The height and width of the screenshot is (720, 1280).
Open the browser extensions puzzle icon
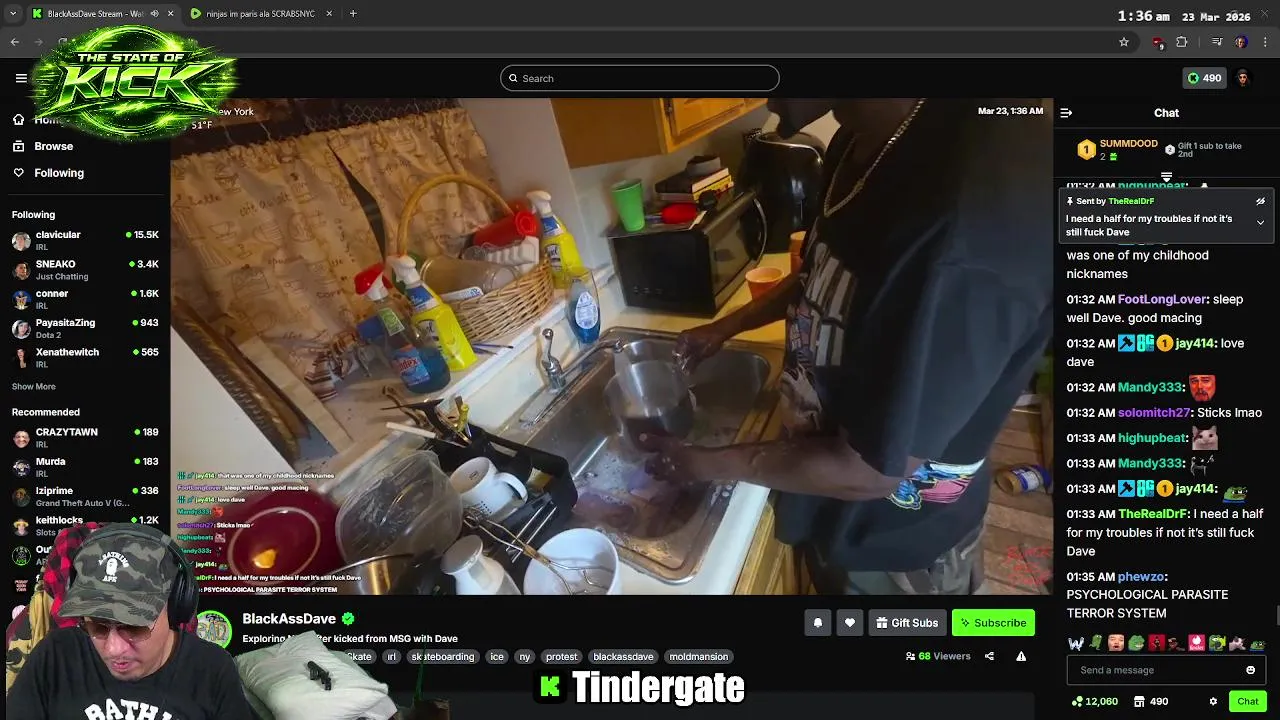click(1182, 42)
